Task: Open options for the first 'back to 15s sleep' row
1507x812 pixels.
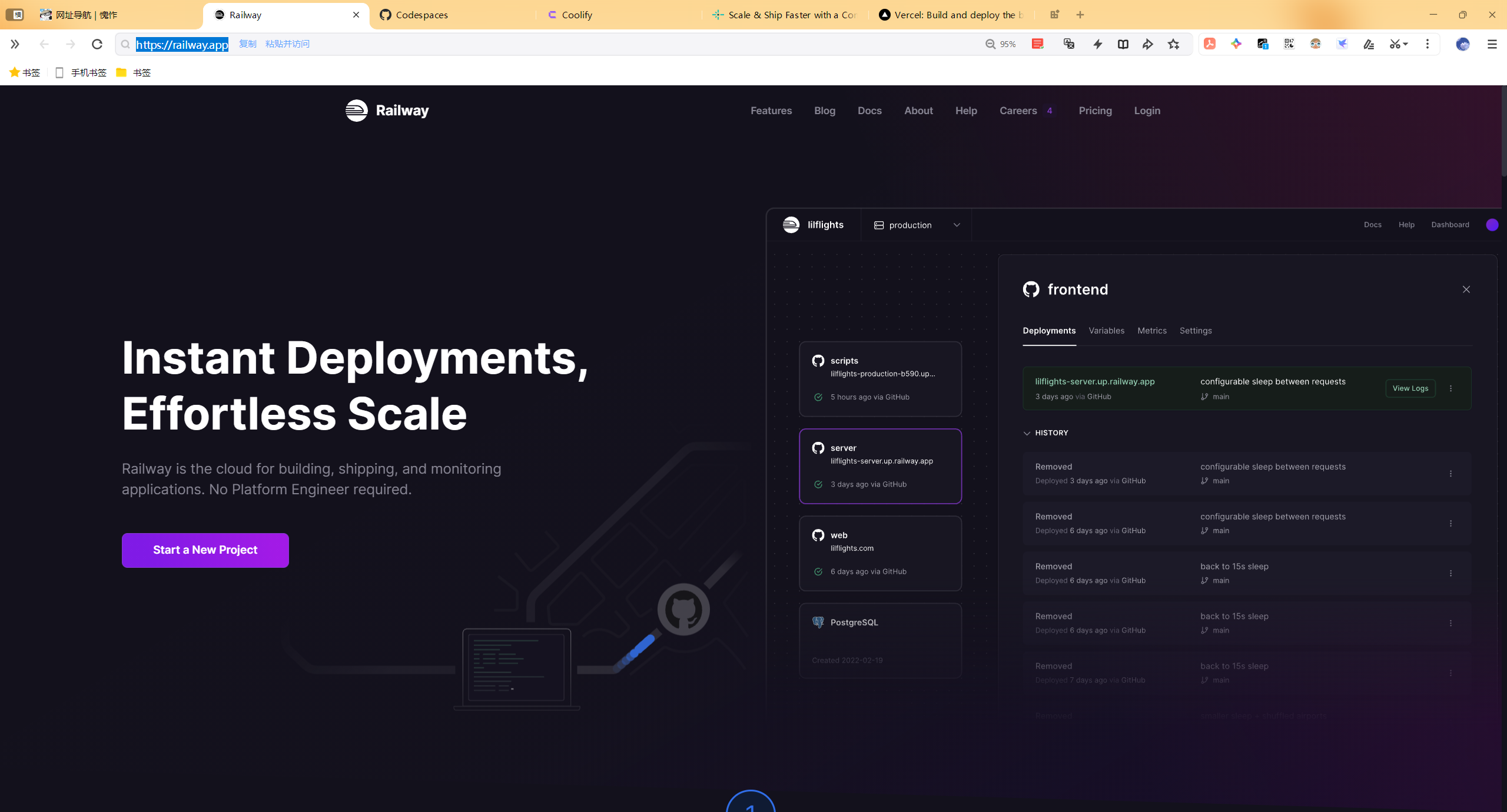Action: click(1451, 573)
